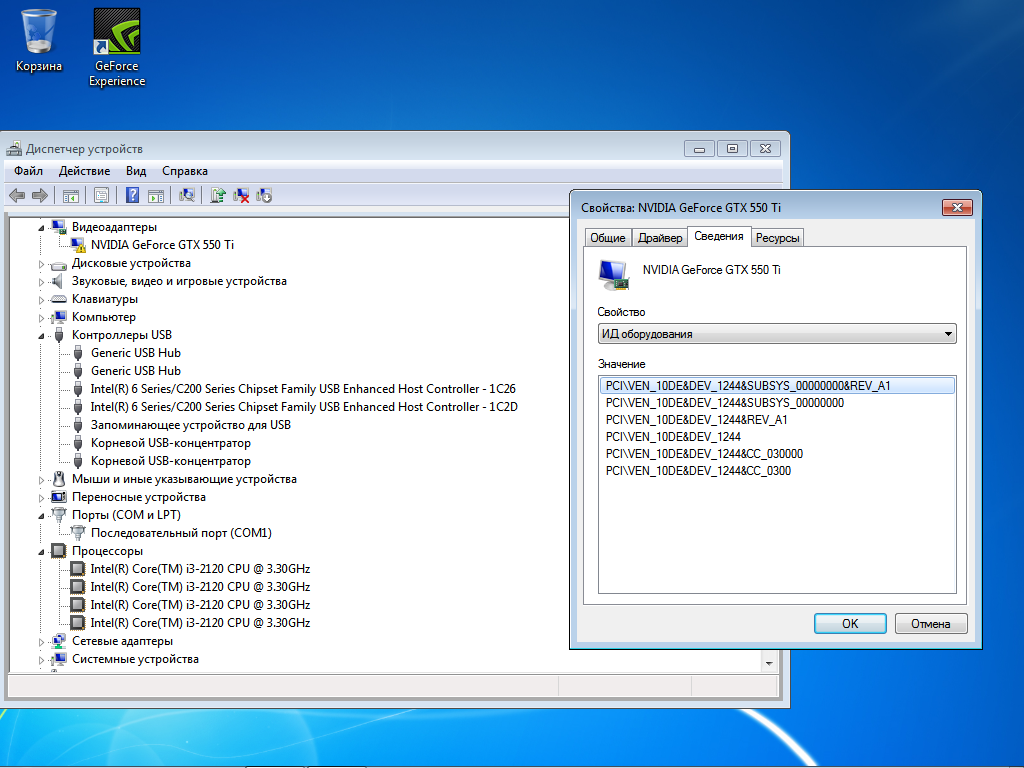The image size is (1024, 768).
Task: Open the ИД оборудования property dropdown
Action: pyautogui.click(x=777, y=334)
